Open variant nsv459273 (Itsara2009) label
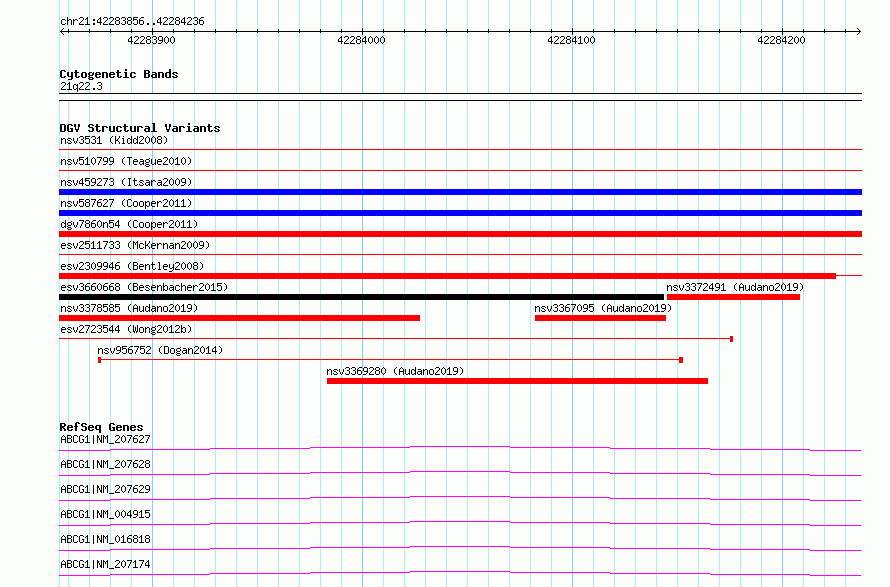The image size is (890, 587). click(126, 182)
